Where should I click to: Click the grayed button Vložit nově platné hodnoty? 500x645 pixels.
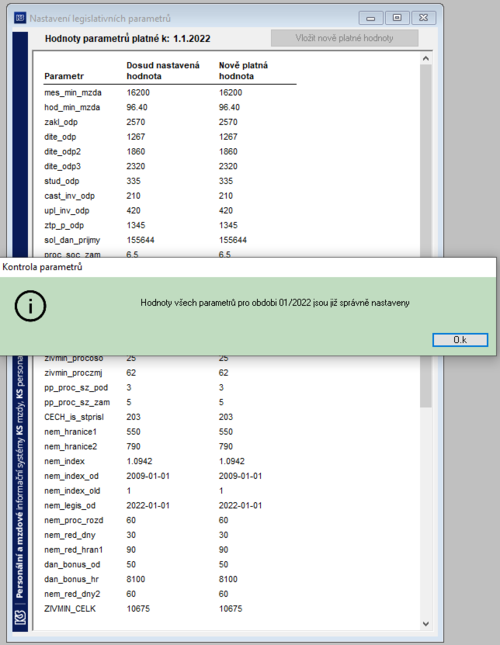click(345, 38)
